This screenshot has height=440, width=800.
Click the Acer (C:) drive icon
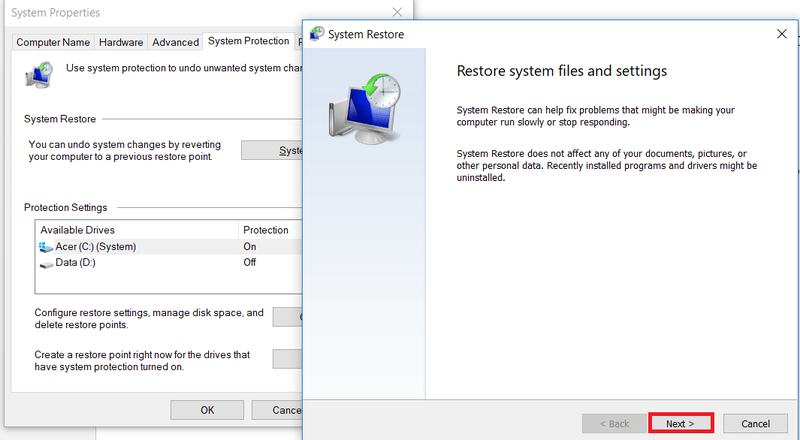pyautogui.click(x=46, y=246)
